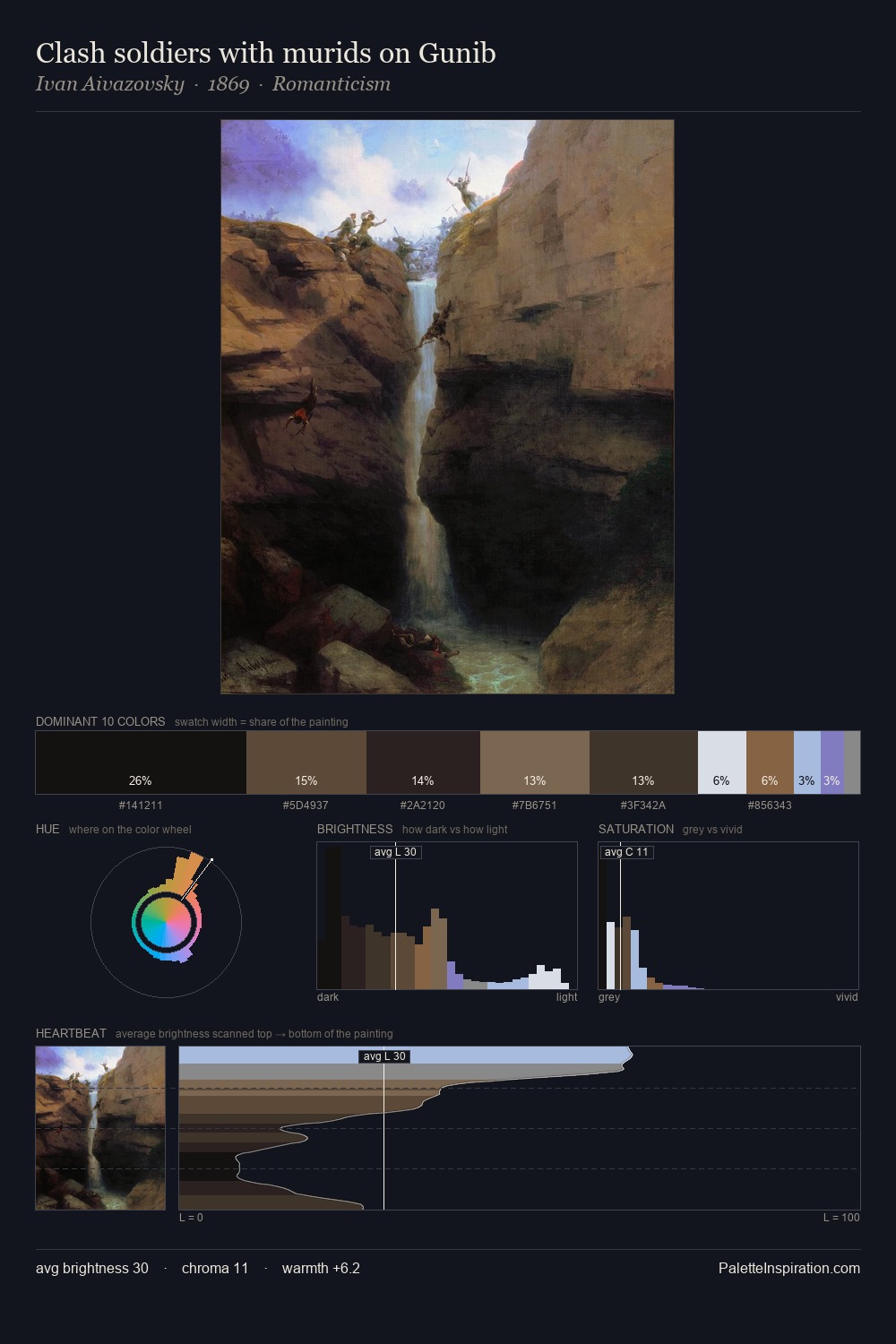Click the 26% swatch for #141211
This screenshot has width=896, height=1344.
pos(141,762)
